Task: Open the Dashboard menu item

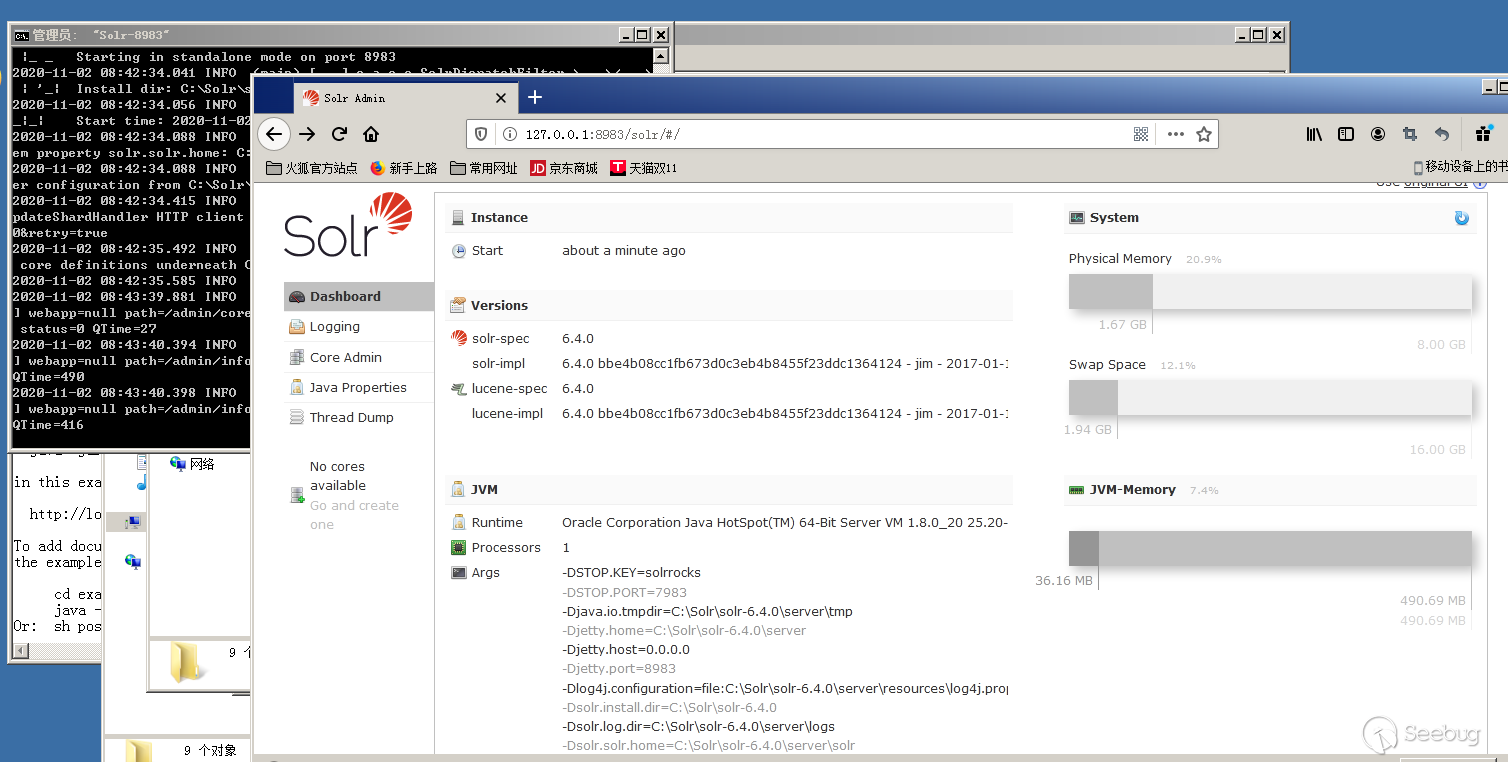Action: pos(359,296)
